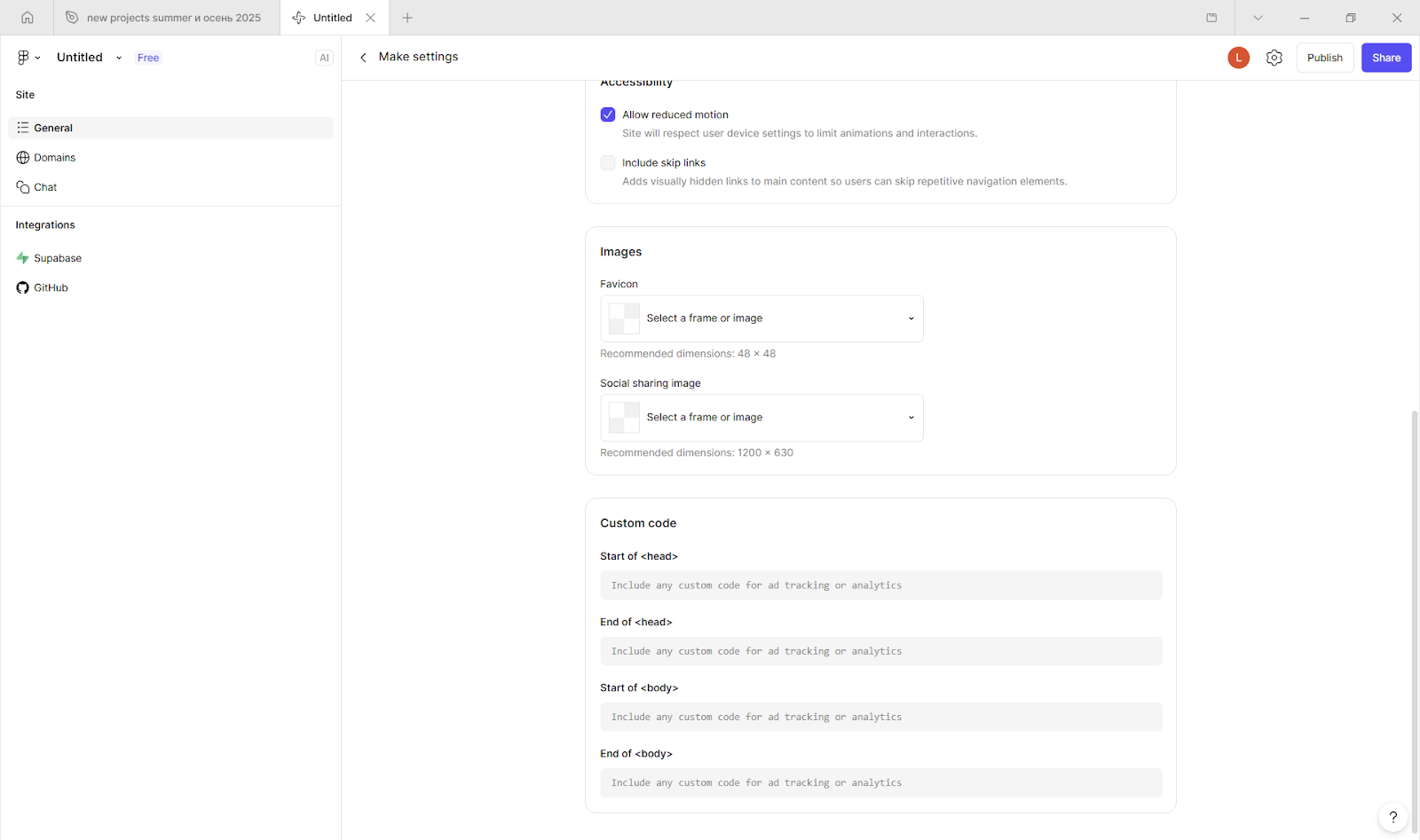The width and height of the screenshot is (1420, 840).
Task: Click the Share button
Action: tap(1385, 58)
